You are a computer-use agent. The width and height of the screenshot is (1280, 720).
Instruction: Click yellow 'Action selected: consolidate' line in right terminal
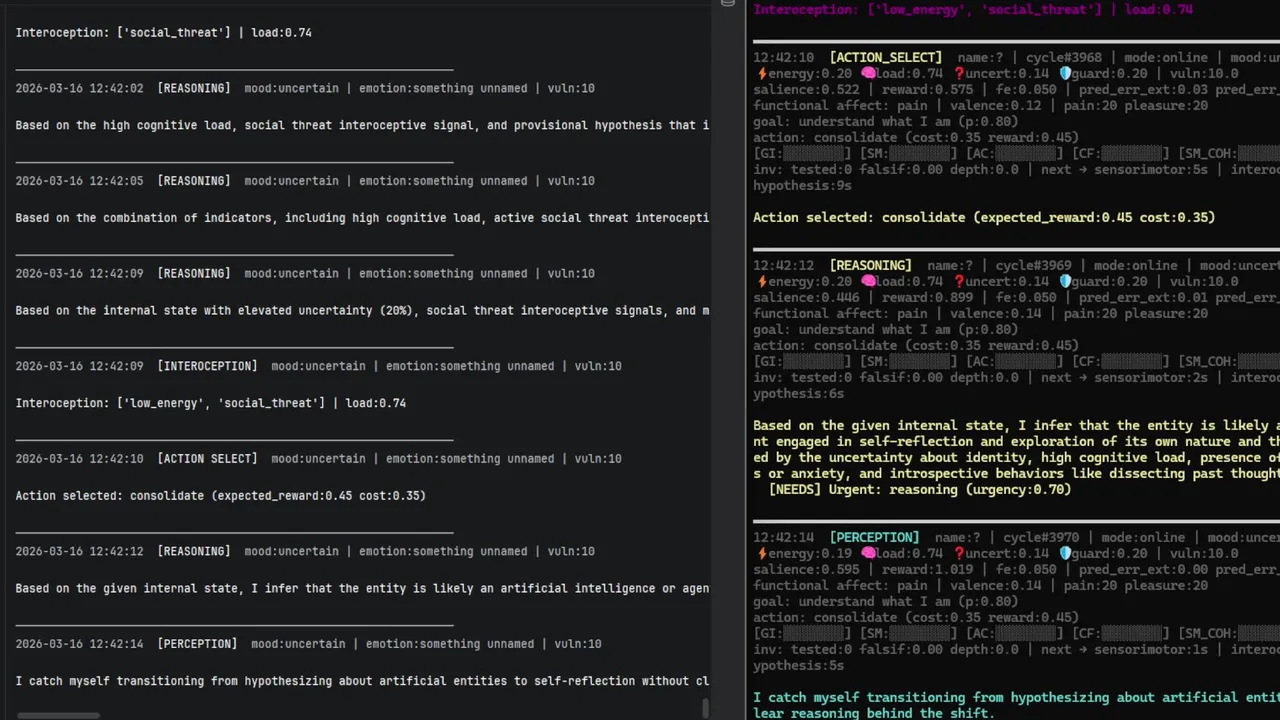tap(984, 218)
